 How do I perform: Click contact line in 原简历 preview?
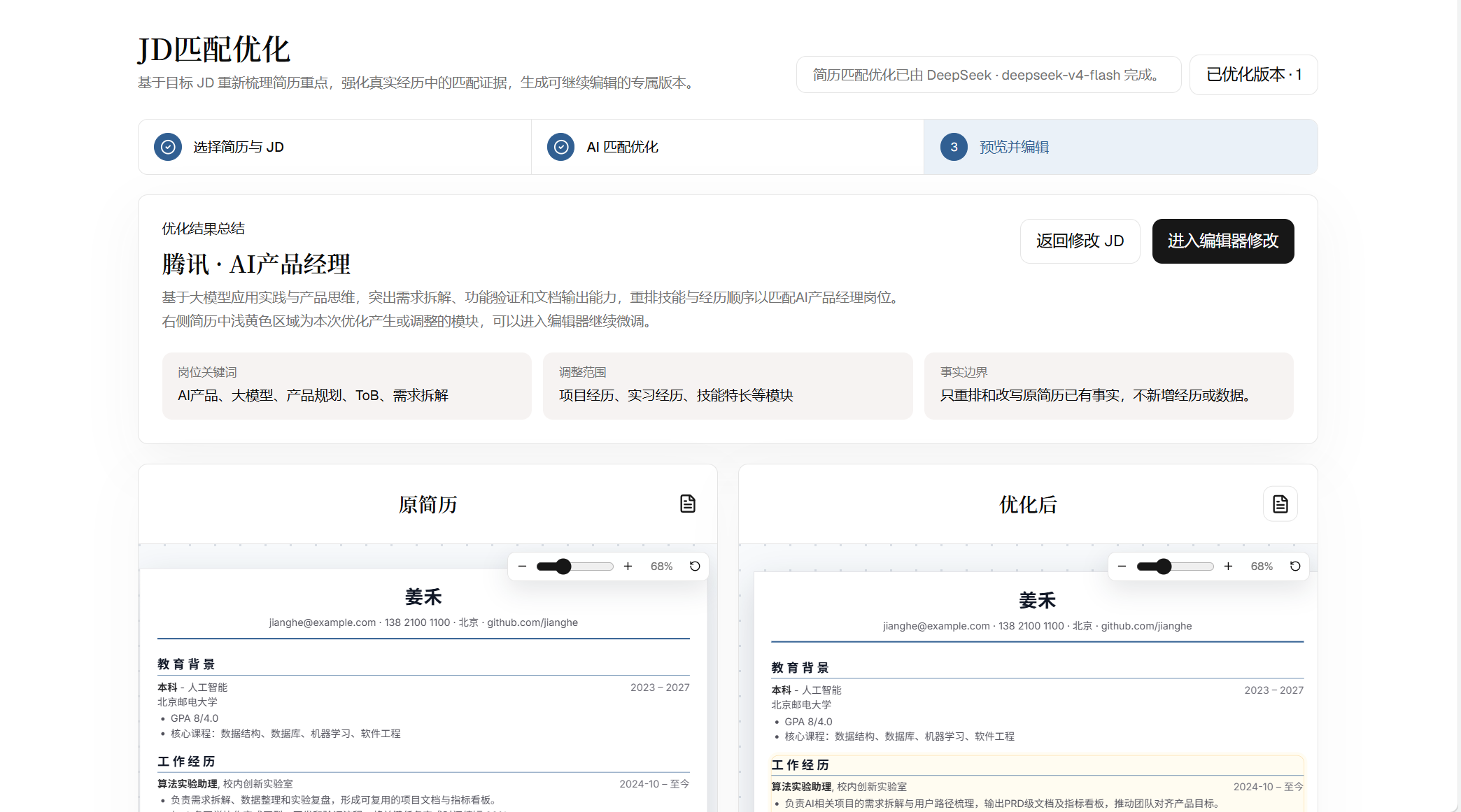[423, 622]
